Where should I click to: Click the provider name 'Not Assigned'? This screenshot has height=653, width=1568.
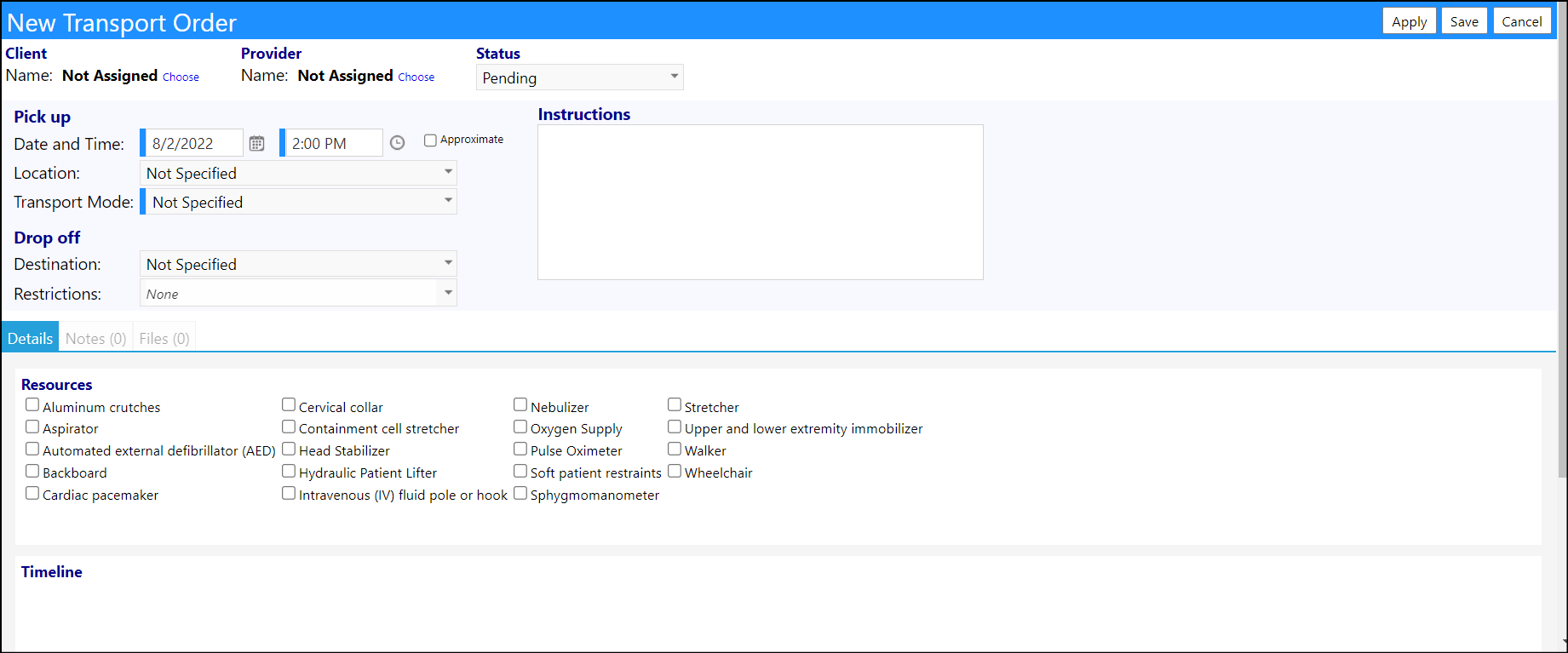345,76
